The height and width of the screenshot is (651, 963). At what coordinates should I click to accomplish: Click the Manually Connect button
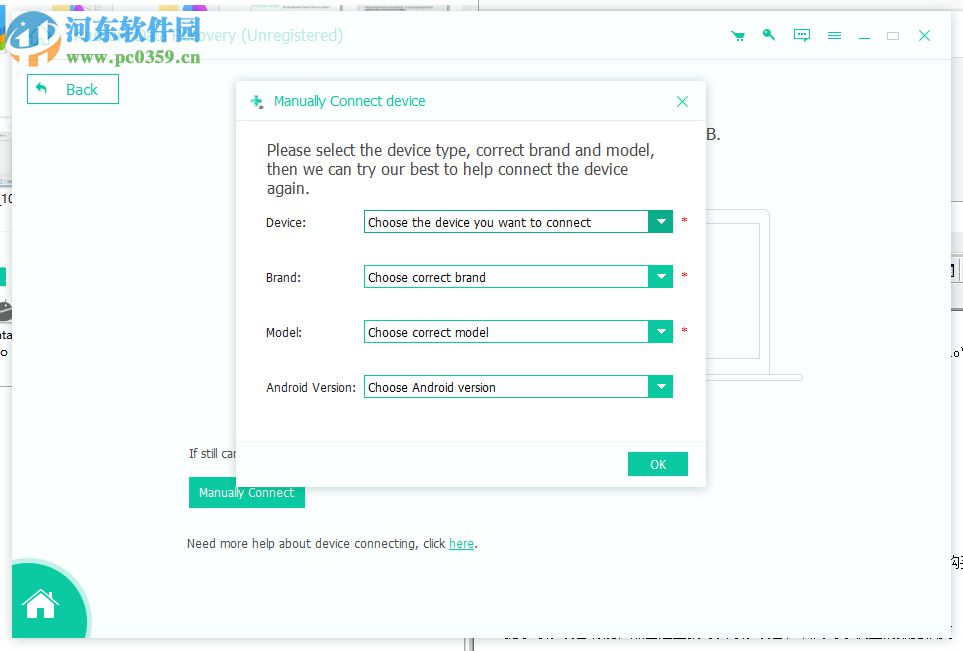click(x=246, y=492)
